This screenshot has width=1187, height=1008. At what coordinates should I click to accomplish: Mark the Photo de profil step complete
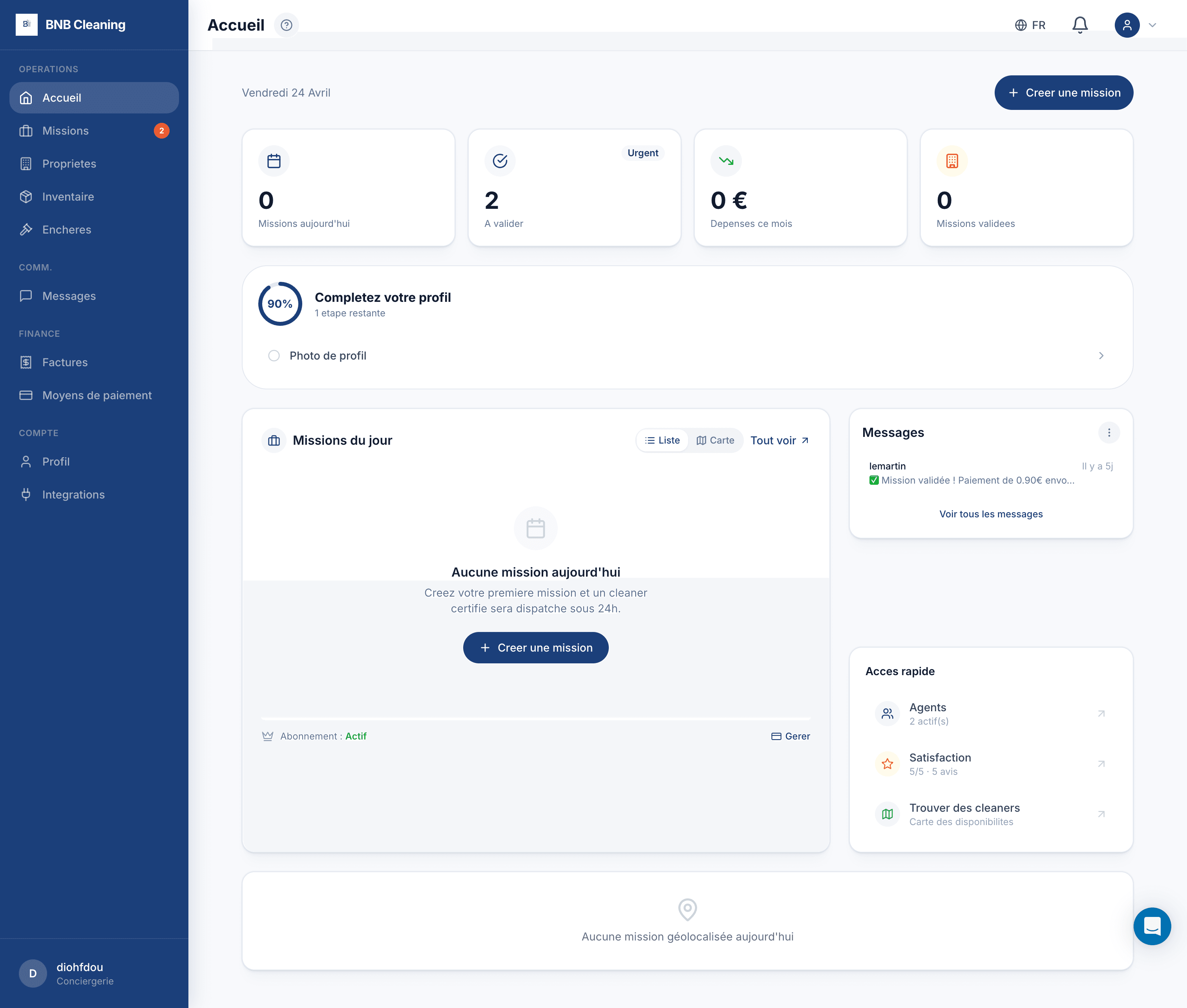(274, 355)
